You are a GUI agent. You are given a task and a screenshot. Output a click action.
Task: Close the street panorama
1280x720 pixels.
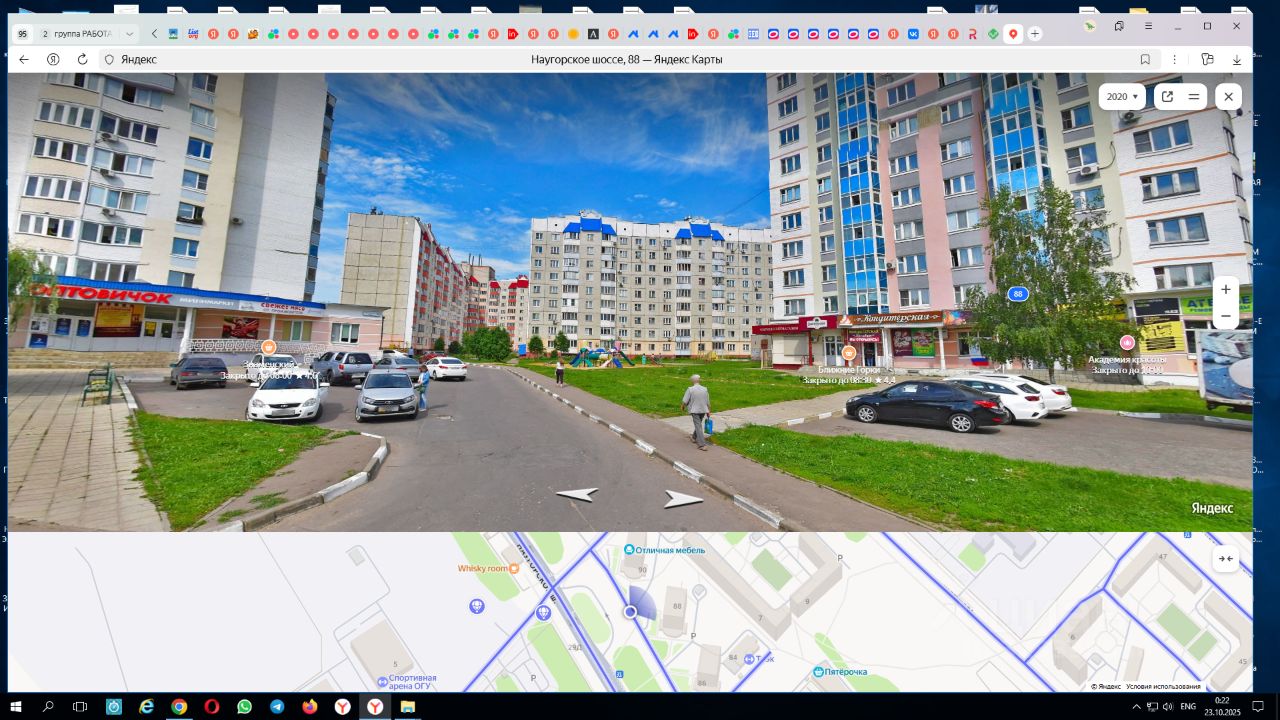click(x=1228, y=97)
